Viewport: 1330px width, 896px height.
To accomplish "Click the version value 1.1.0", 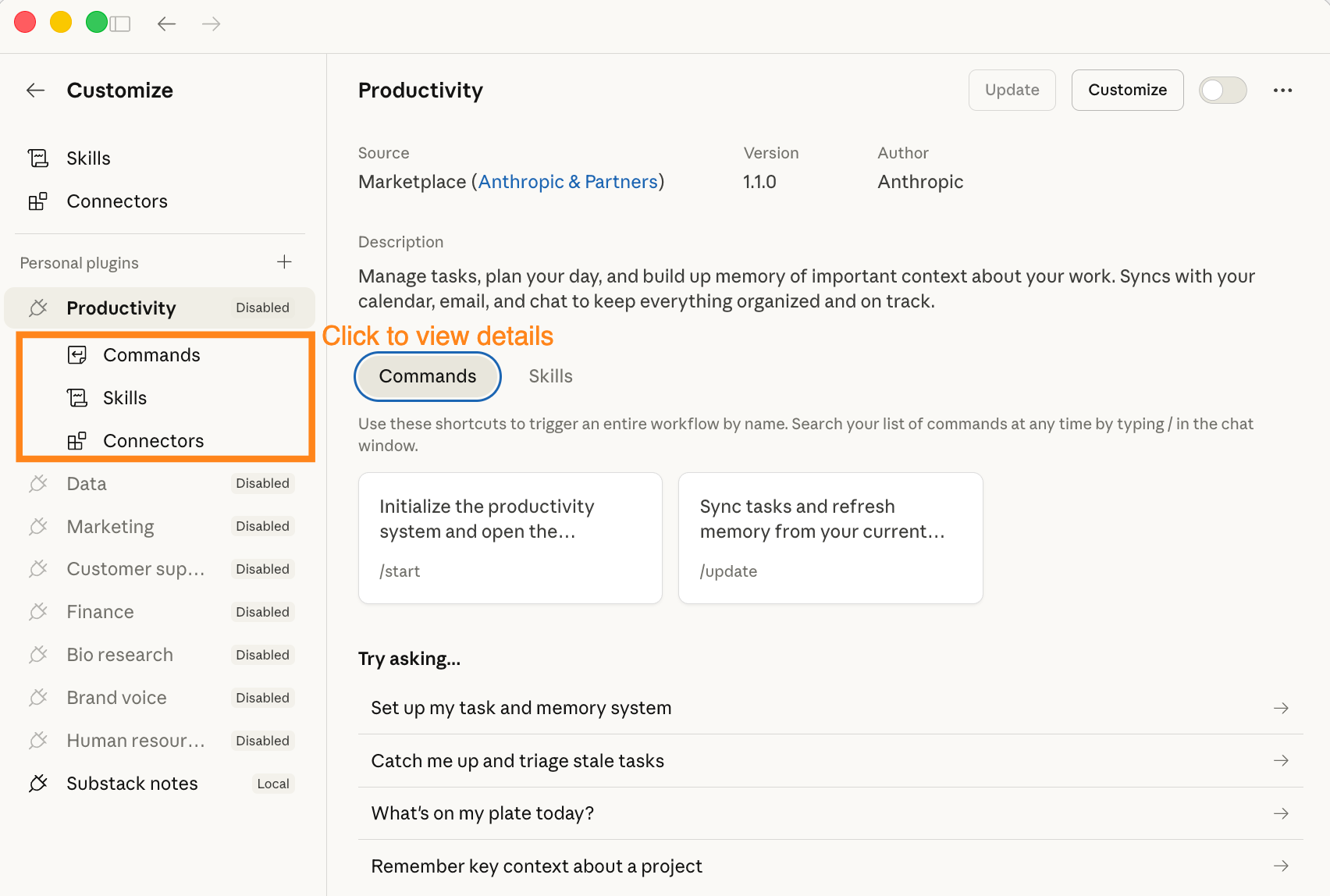I will [x=759, y=182].
